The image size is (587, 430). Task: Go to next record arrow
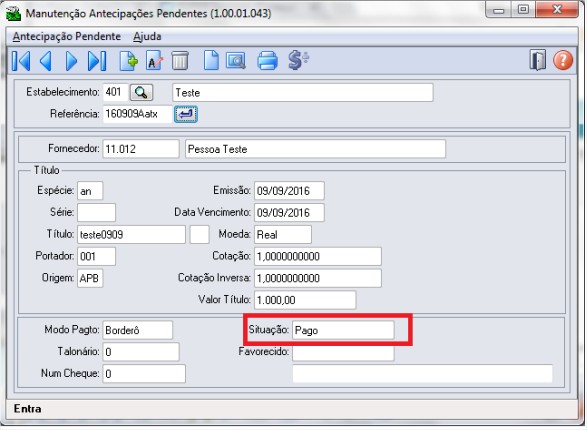point(71,61)
